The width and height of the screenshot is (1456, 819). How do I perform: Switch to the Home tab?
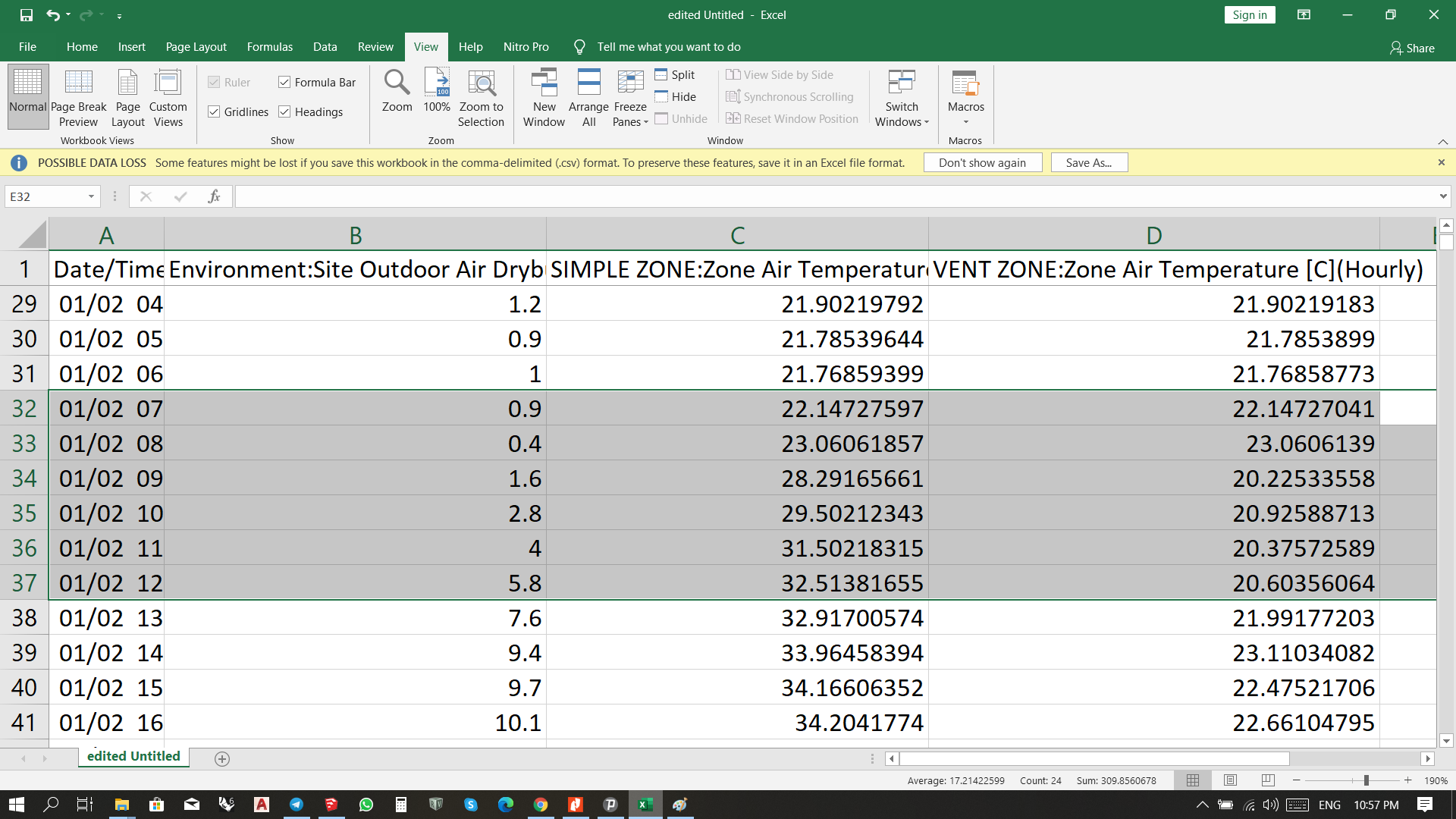pos(82,47)
